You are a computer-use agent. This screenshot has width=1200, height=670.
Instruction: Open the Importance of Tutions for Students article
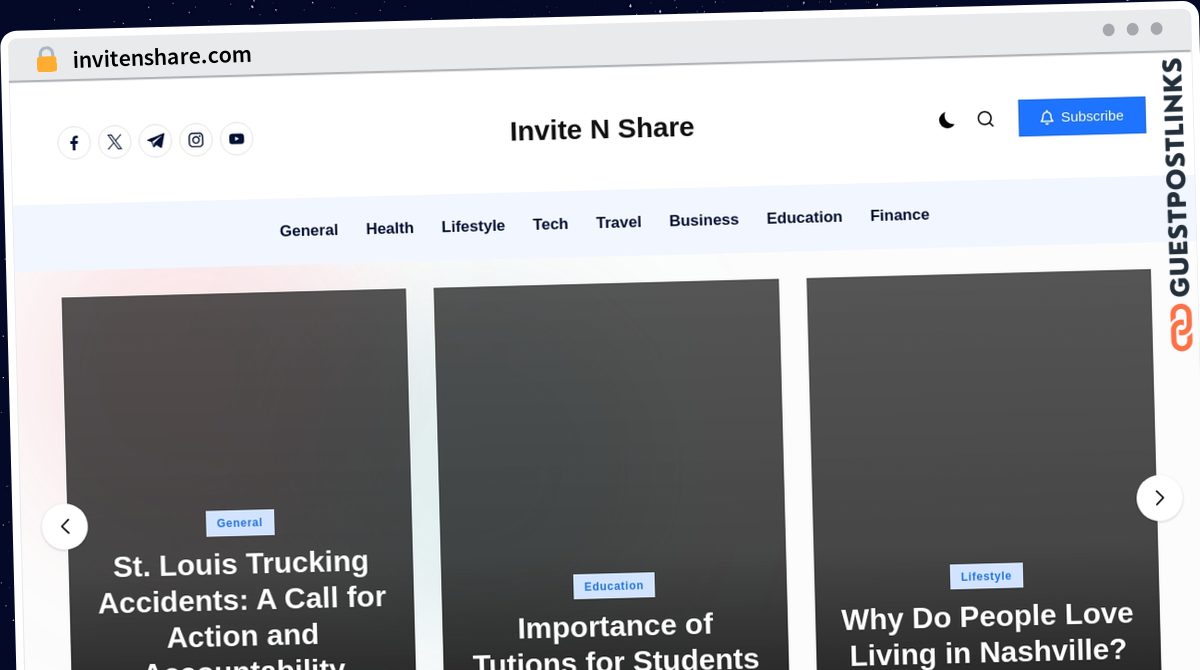point(616,642)
